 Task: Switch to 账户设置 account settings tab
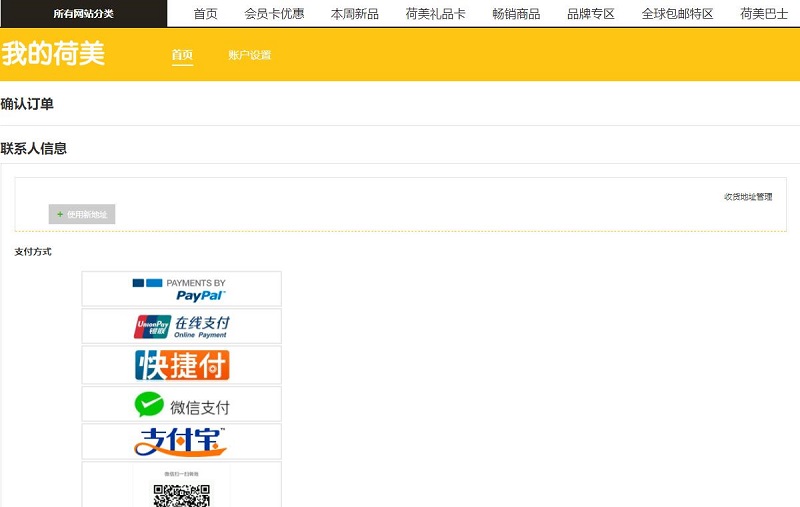pyautogui.click(x=249, y=55)
